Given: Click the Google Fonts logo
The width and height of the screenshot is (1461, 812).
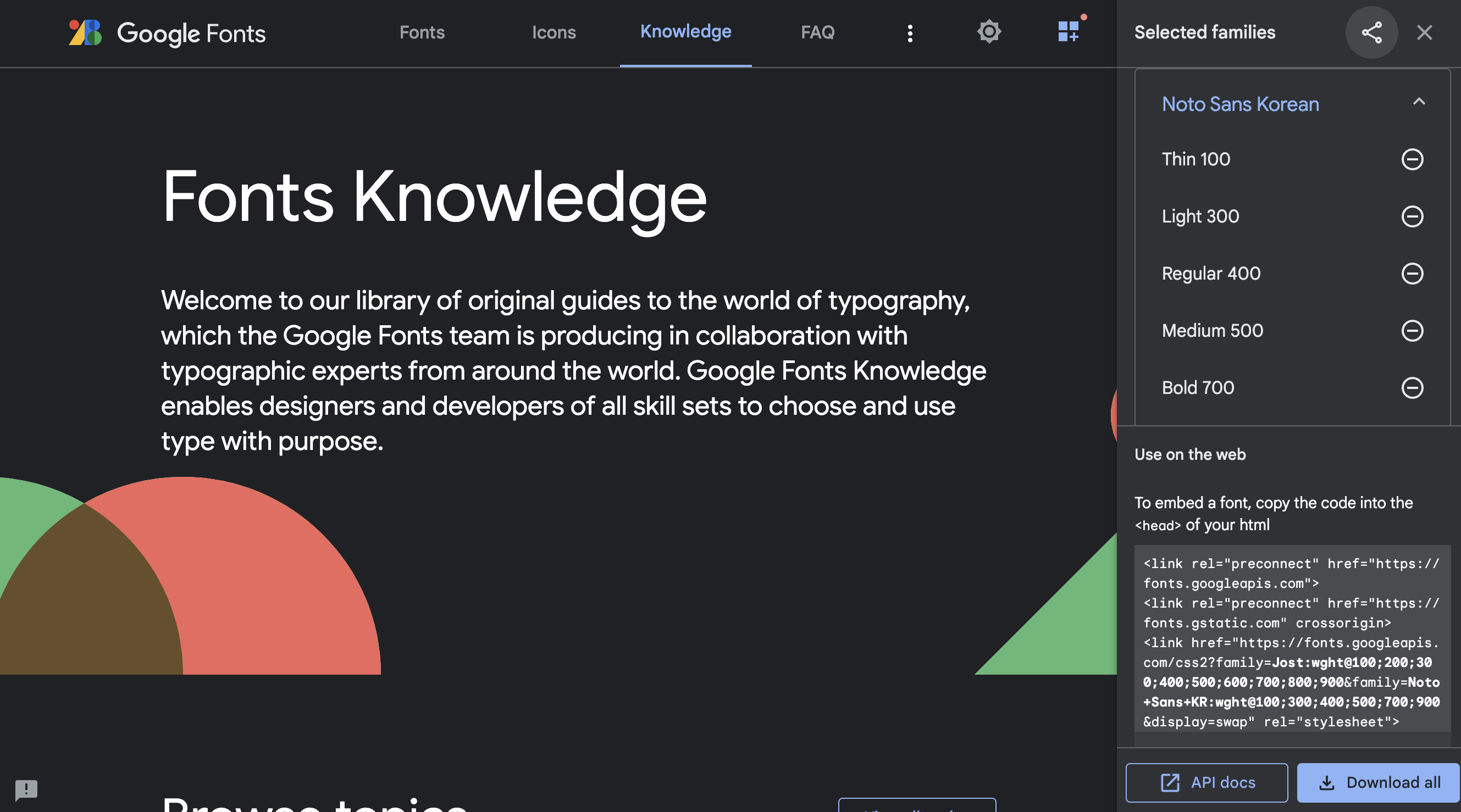Looking at the screenshot, I should [167, 33].
